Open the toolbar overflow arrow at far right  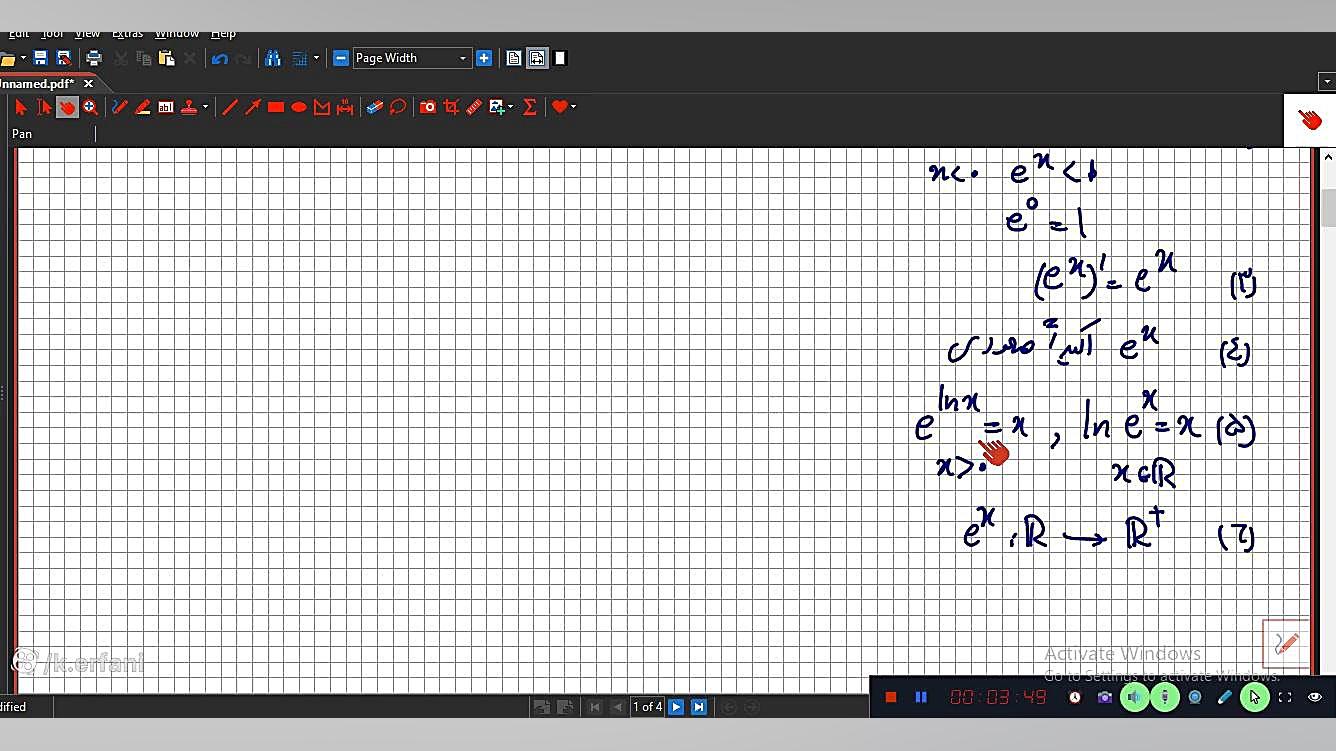(1326, 81)
